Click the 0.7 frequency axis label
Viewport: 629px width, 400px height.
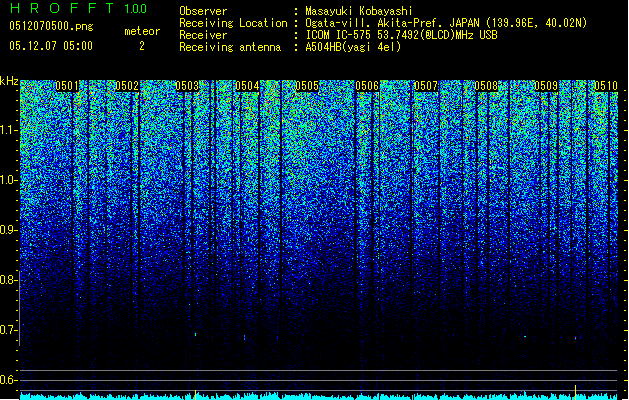pyautogui.click(x=9, y=330)
